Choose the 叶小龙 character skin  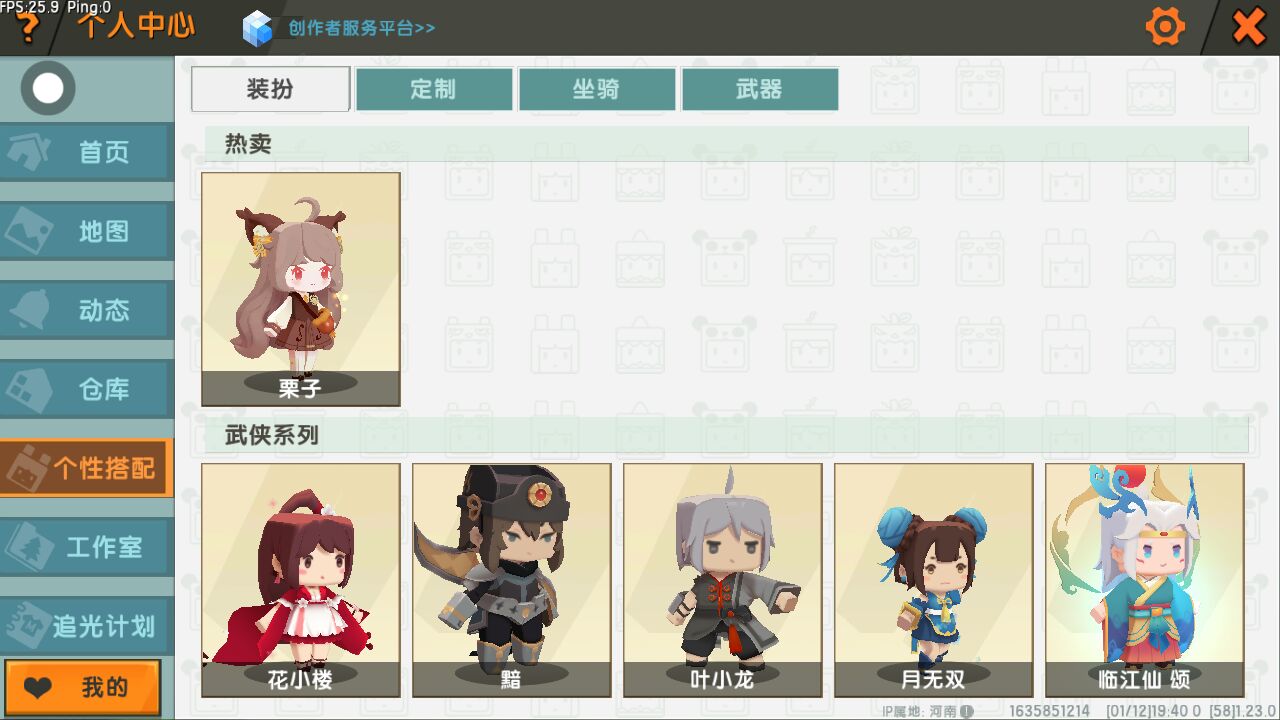(x=723, y=580)
